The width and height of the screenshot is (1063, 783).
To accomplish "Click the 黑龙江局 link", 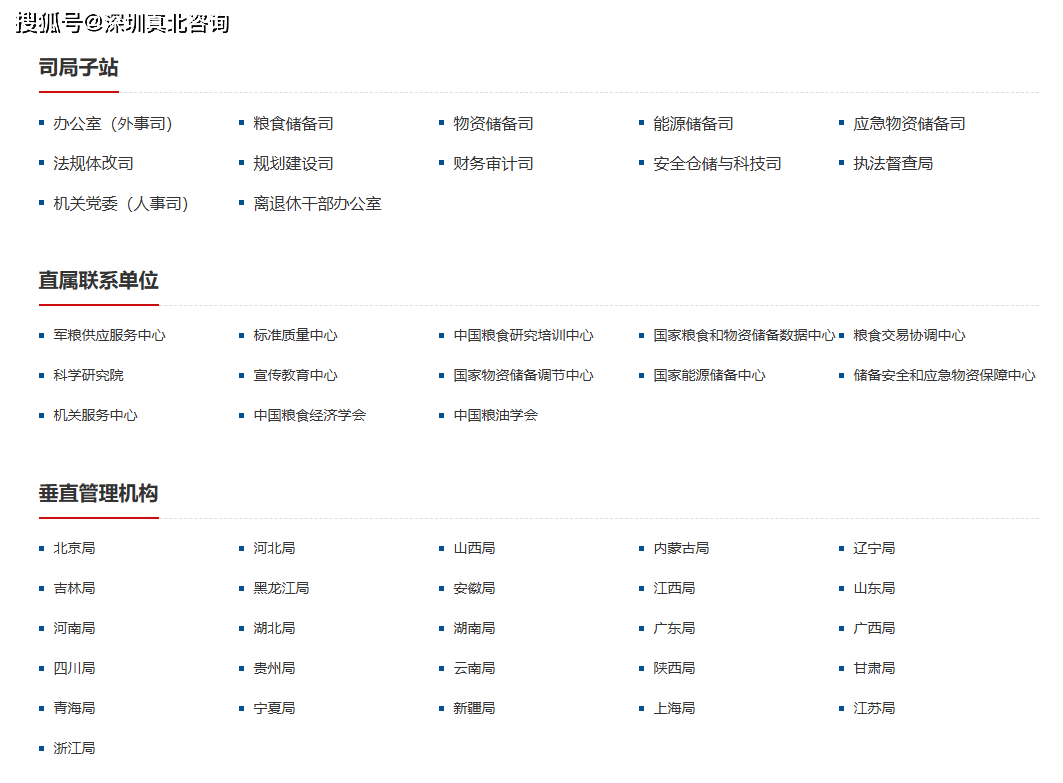I will [281, 589].
